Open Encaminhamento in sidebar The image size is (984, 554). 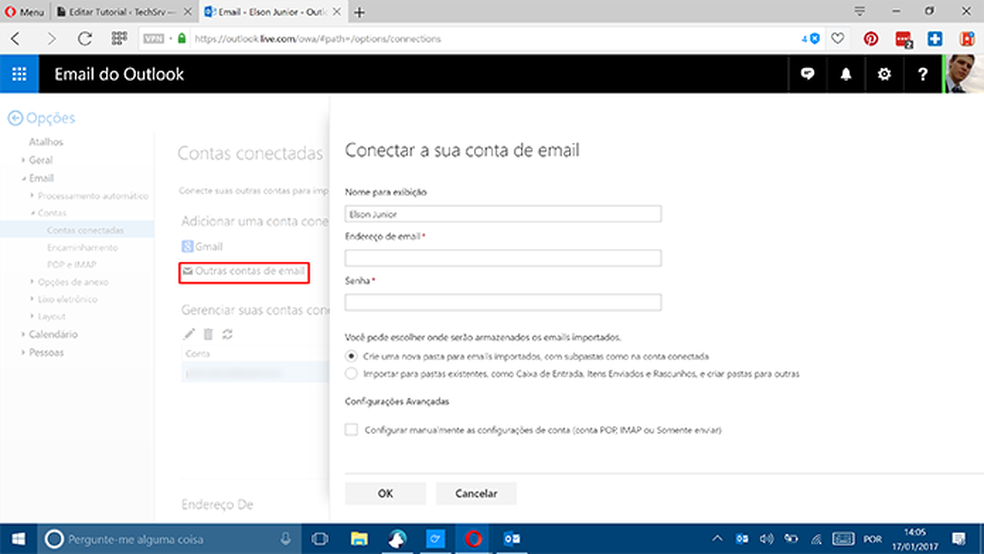pyautogui.click(x=82, y=247)
